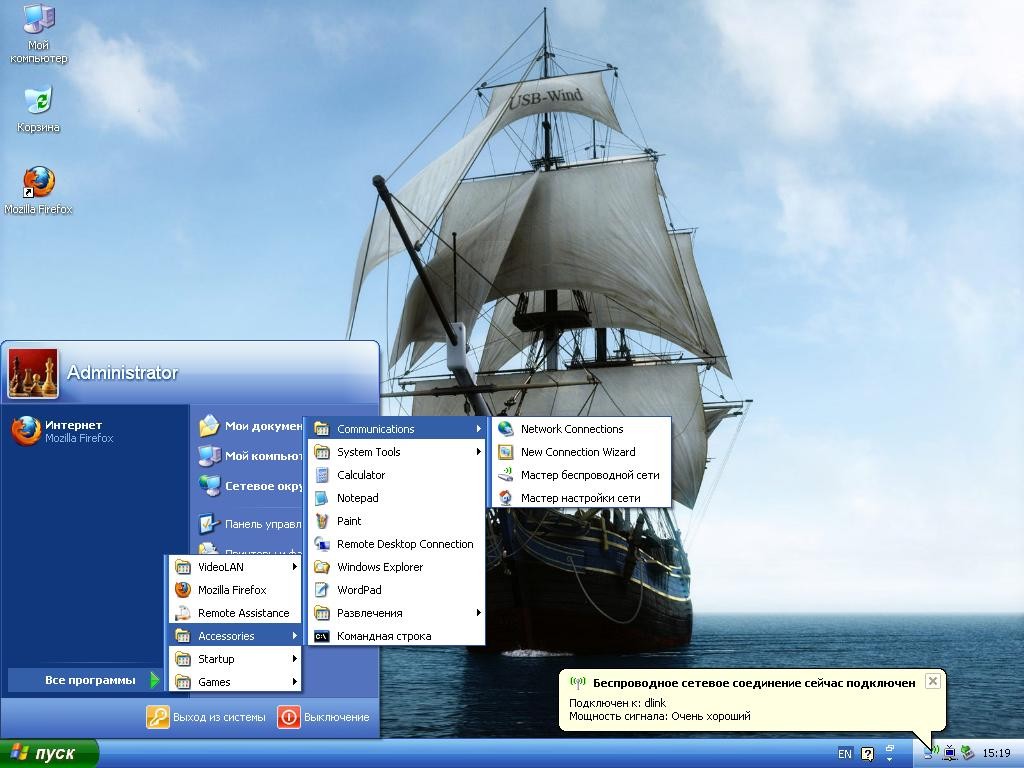1024x768 pixels.
Task: Expand the Развлечения entertainment submenu
Action: (397, 613)
